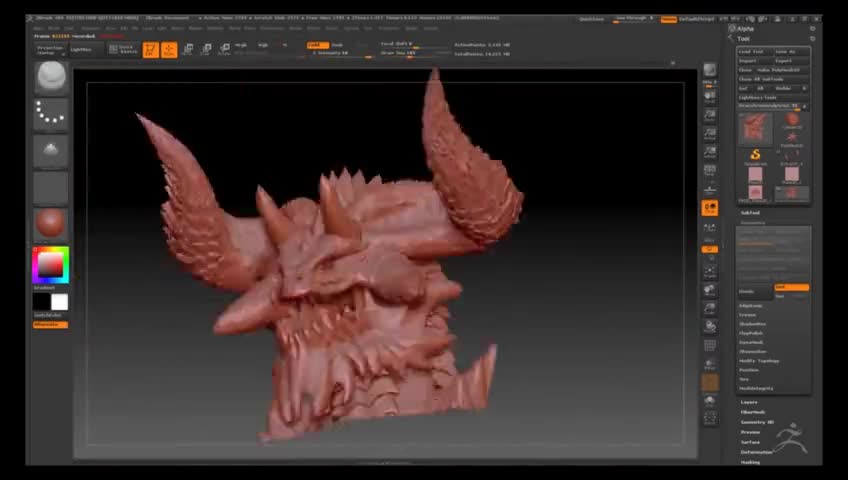This screenshot has width=848, height=480.
Task: Click the Rotate view icon on right shelf
Action: (x=710, y=326)
